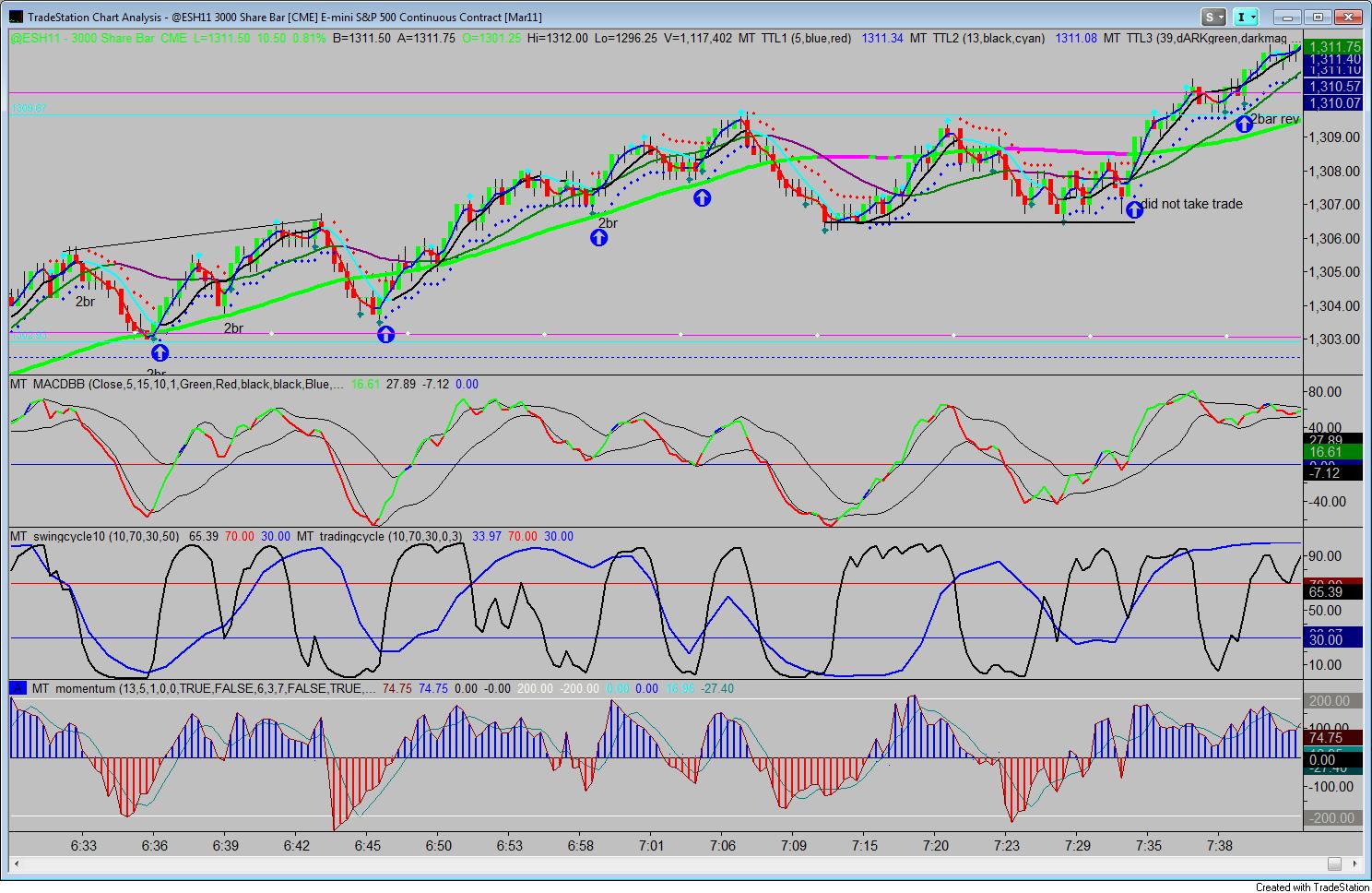
Task: Click the '1,310.07' price axis marker
Action: (x=1334, y=103)
